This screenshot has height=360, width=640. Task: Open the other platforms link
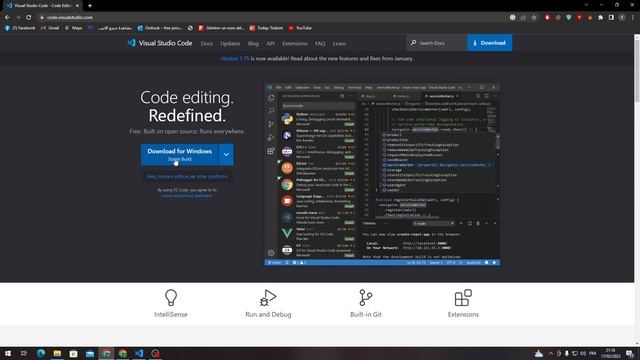pos(212,176)
